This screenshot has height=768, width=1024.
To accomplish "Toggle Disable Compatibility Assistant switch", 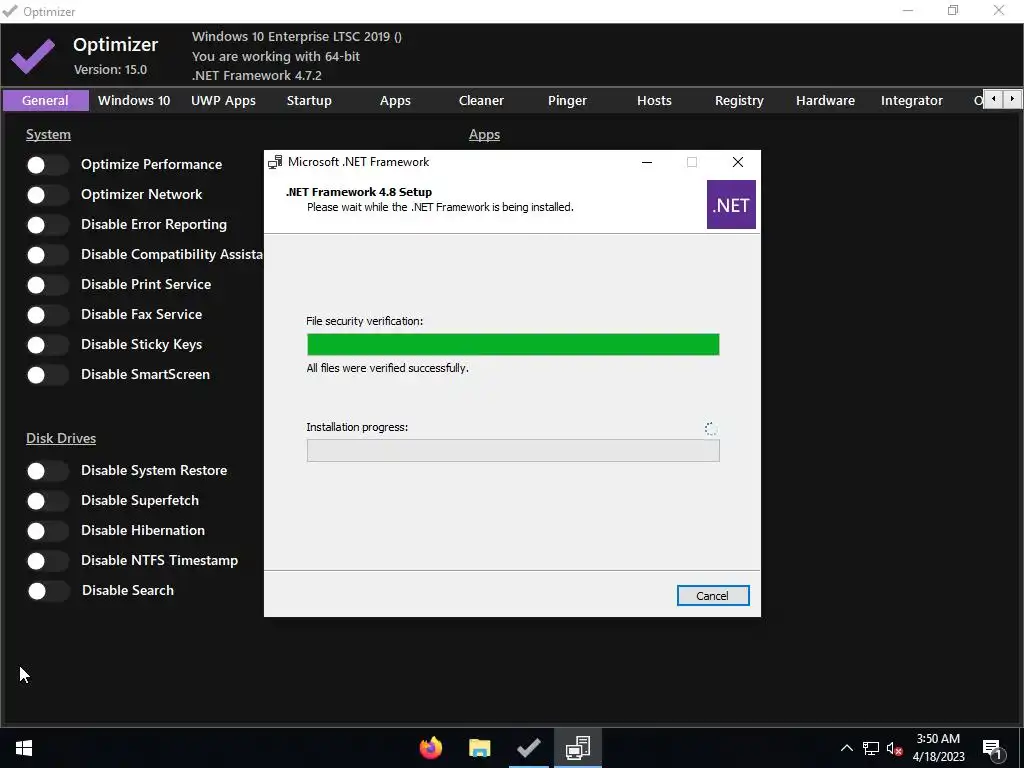I will tap(47, 255).
